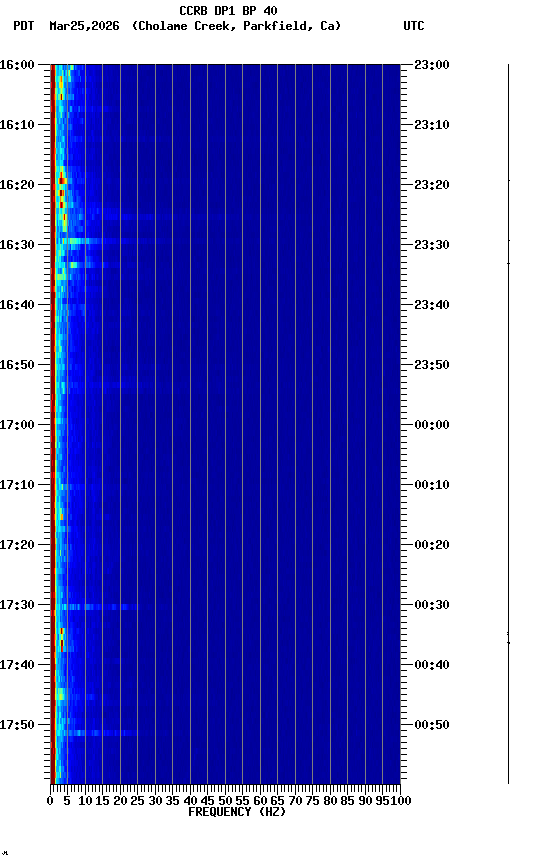This screenshot has height=864, width=552.
Task: Click the '00:00' UTC time label
Action: pos(432,425)
